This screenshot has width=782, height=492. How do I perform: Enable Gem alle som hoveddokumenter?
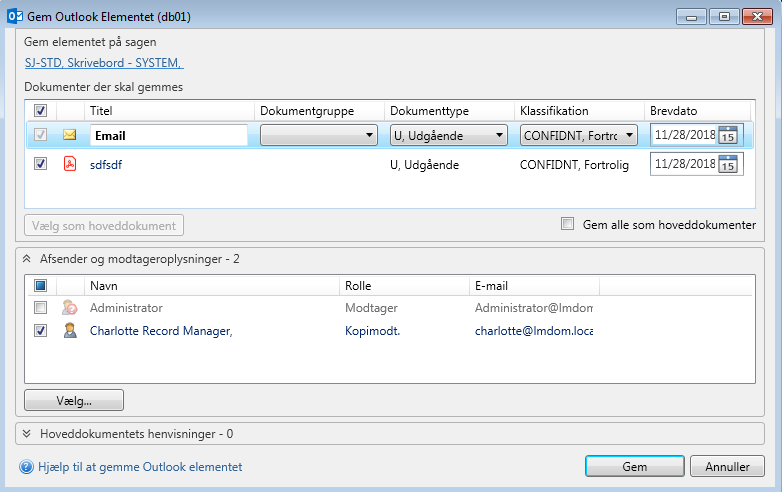(x=568, y=225)
